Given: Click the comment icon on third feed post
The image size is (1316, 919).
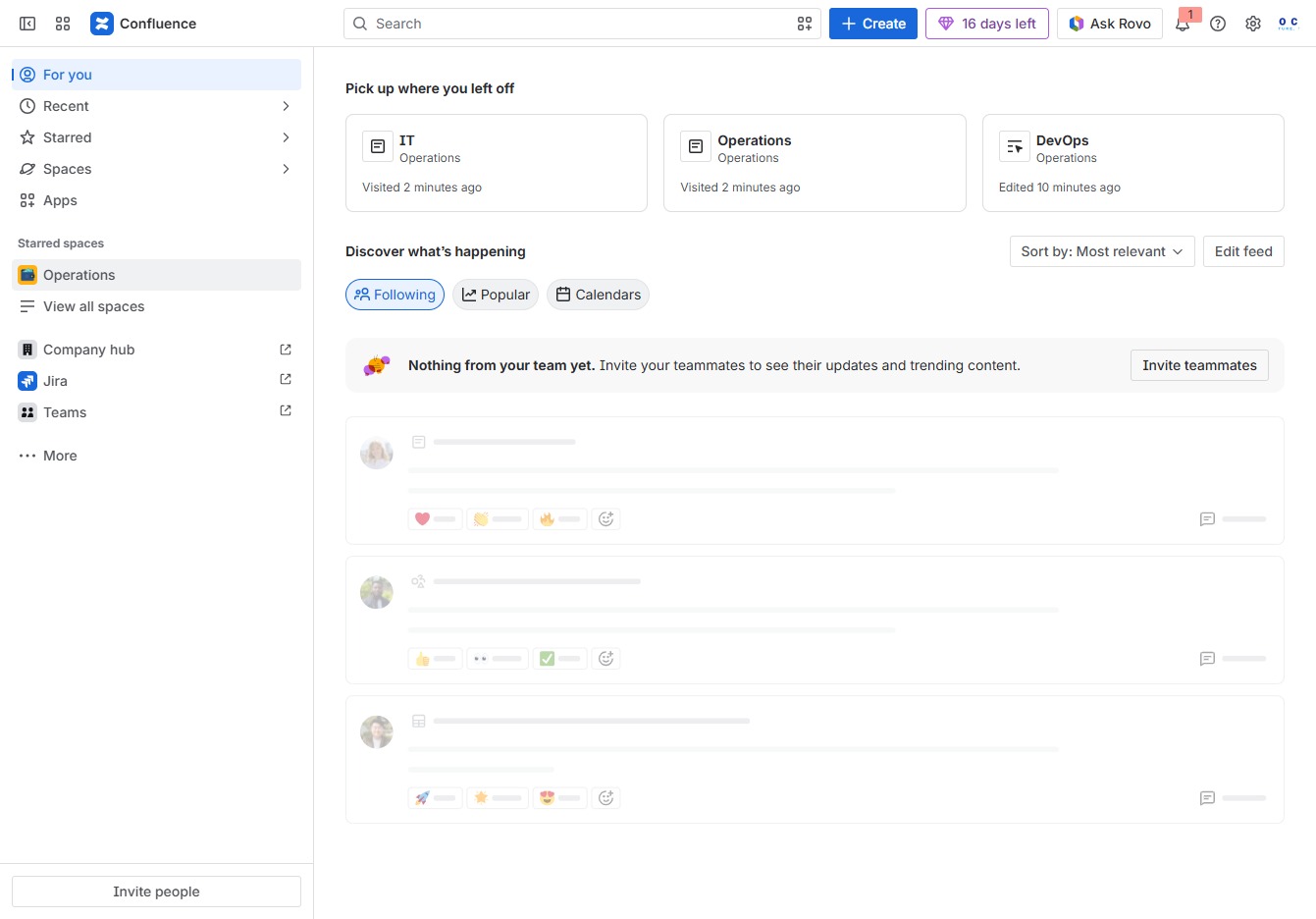Looking at the screenshot, I should (x=1208, y=798).
